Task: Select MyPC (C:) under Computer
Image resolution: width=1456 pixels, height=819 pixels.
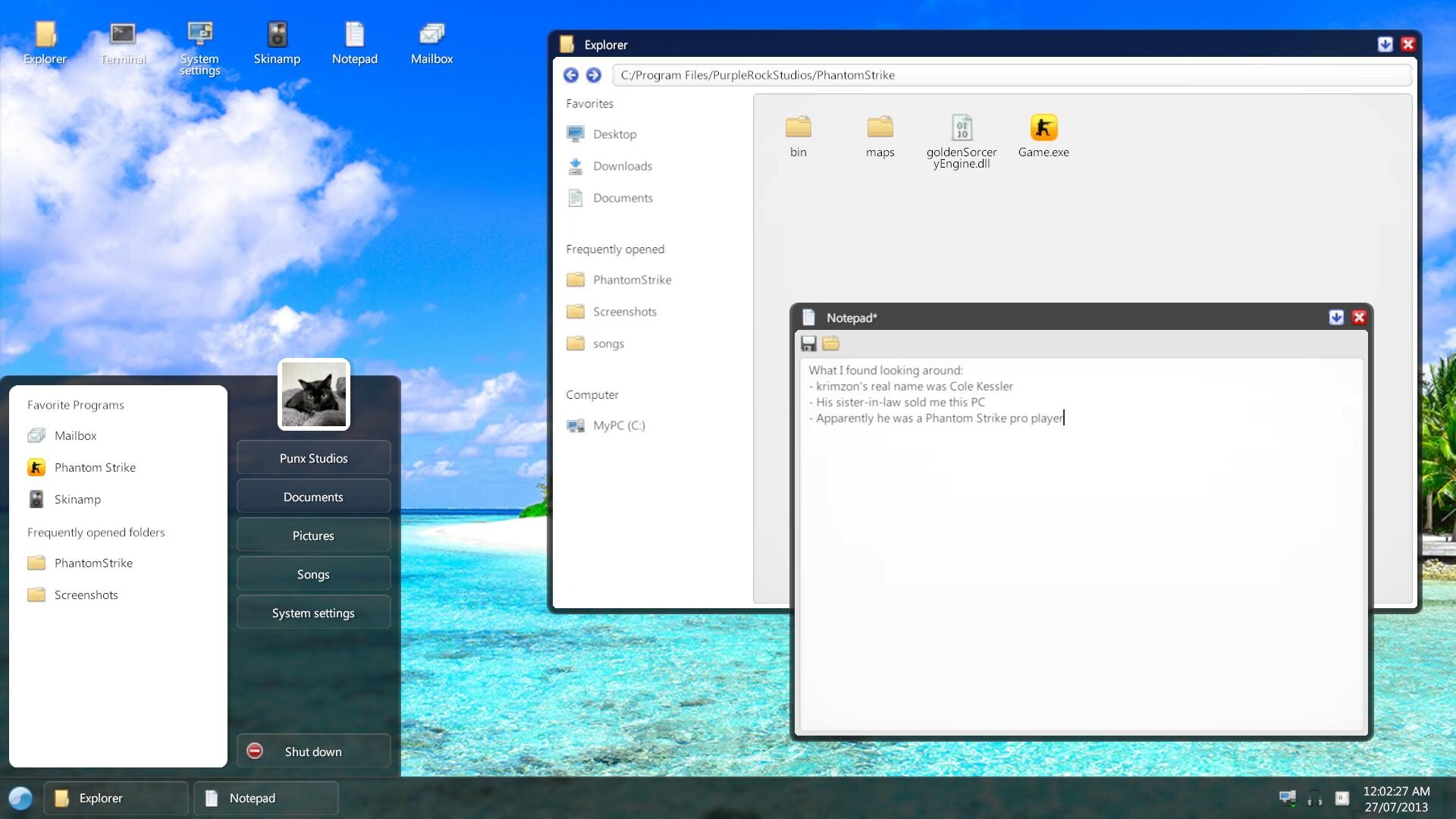Action: pyautogui.click(x=619, y=425)
